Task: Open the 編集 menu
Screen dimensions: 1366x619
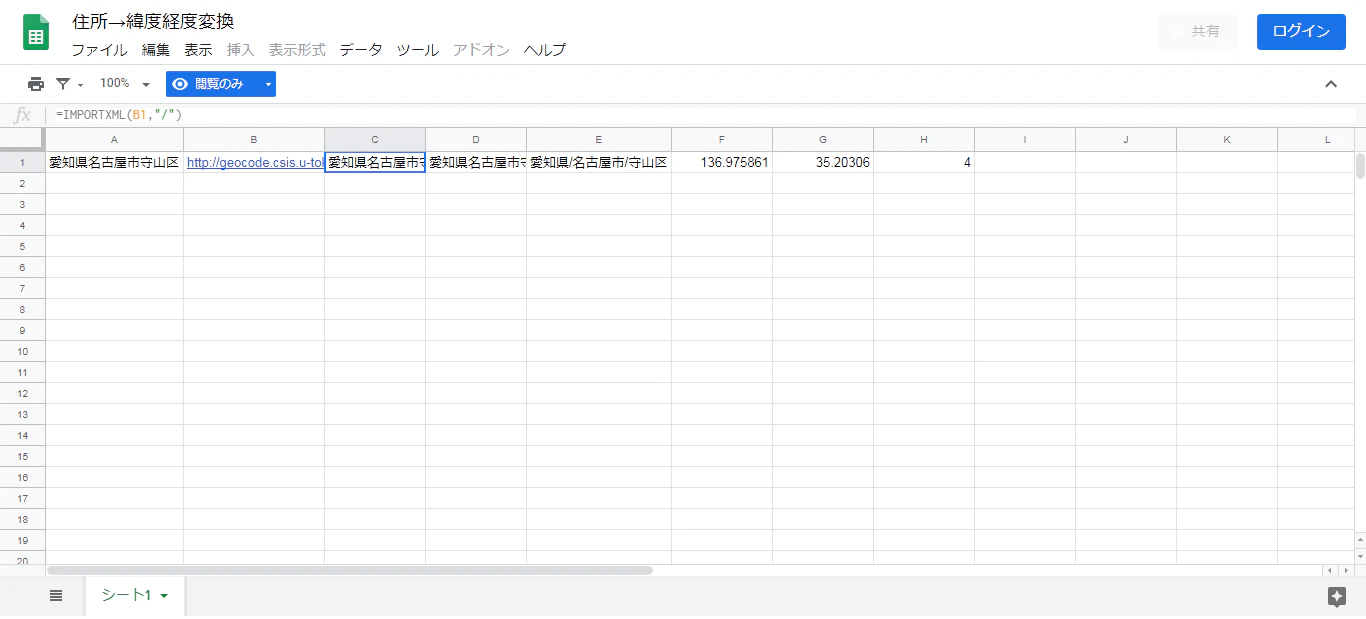Action: pyautogui.click(x=156, y=49)
